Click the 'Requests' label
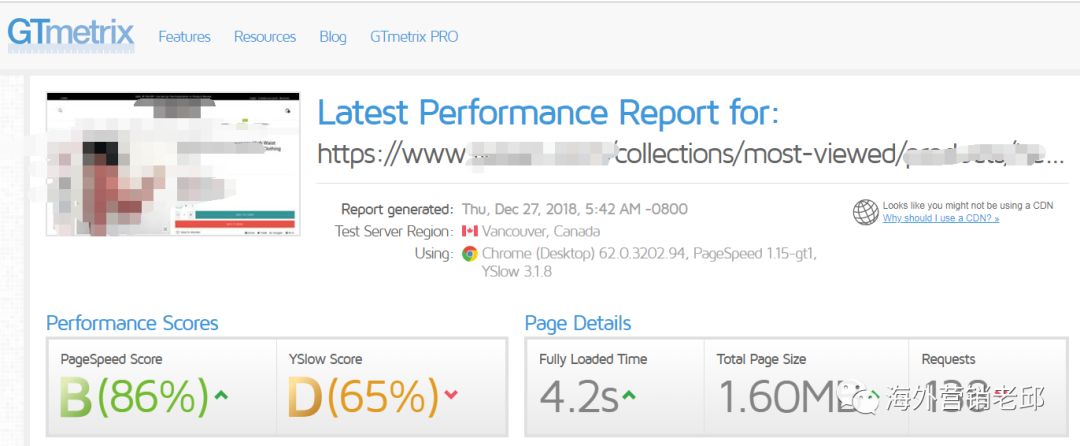The height and width of the screenshot is (446, 1080). coord(948,359)
